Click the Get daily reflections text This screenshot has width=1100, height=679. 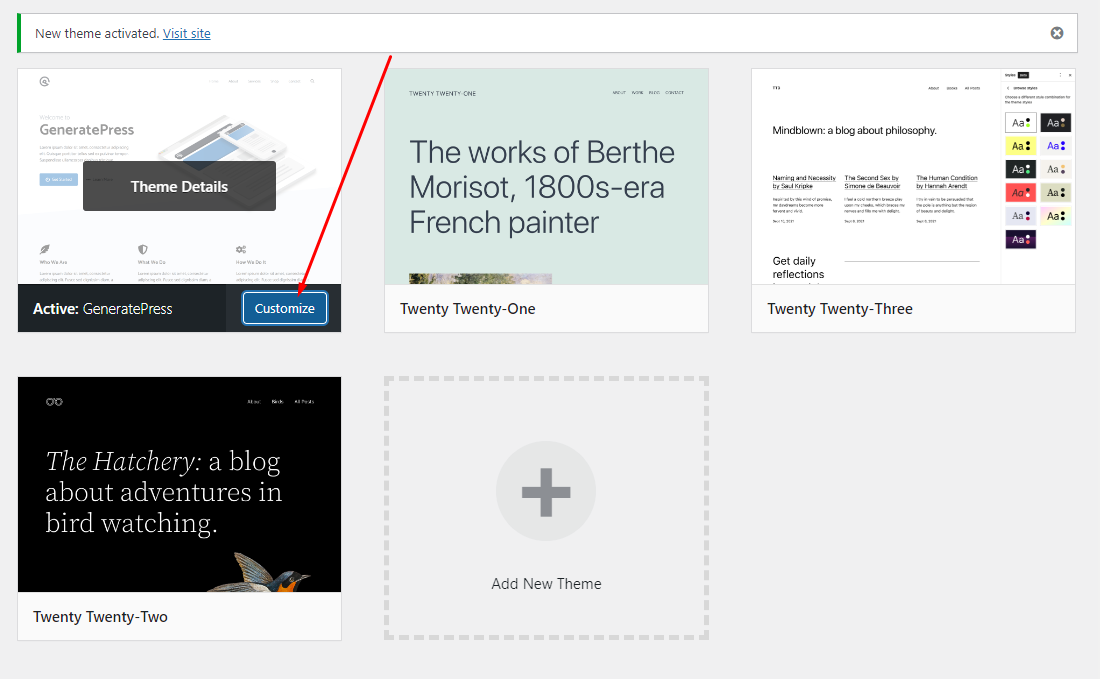coord(798,267)
